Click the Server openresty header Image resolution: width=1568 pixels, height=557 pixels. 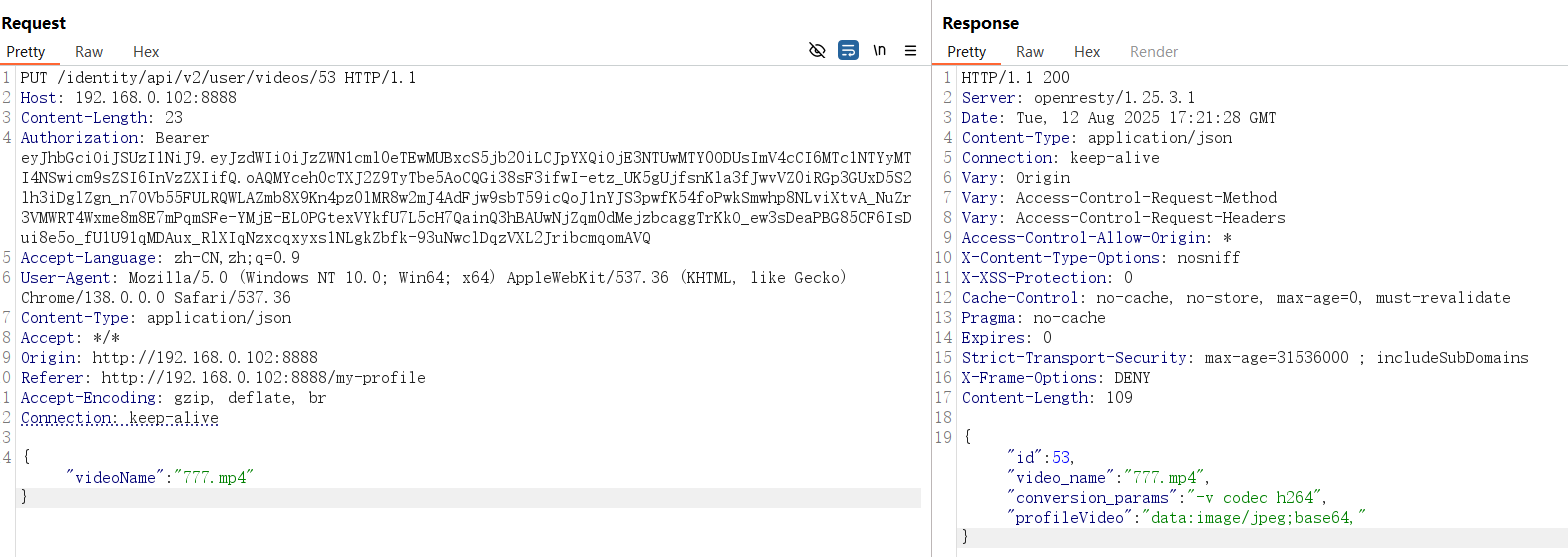pos(1078,98)
